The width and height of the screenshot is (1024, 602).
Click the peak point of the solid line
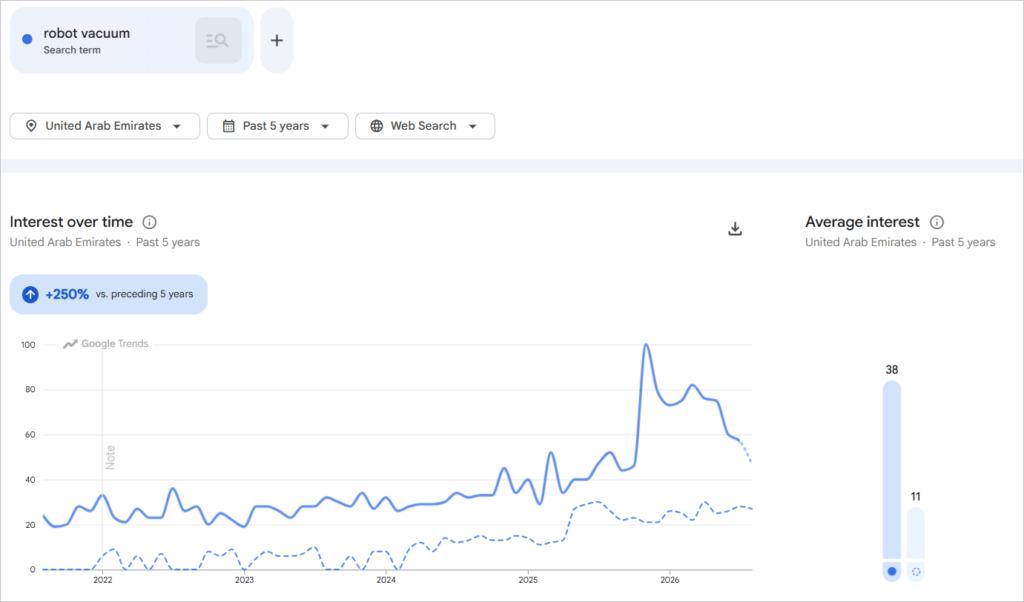[646, 345]
